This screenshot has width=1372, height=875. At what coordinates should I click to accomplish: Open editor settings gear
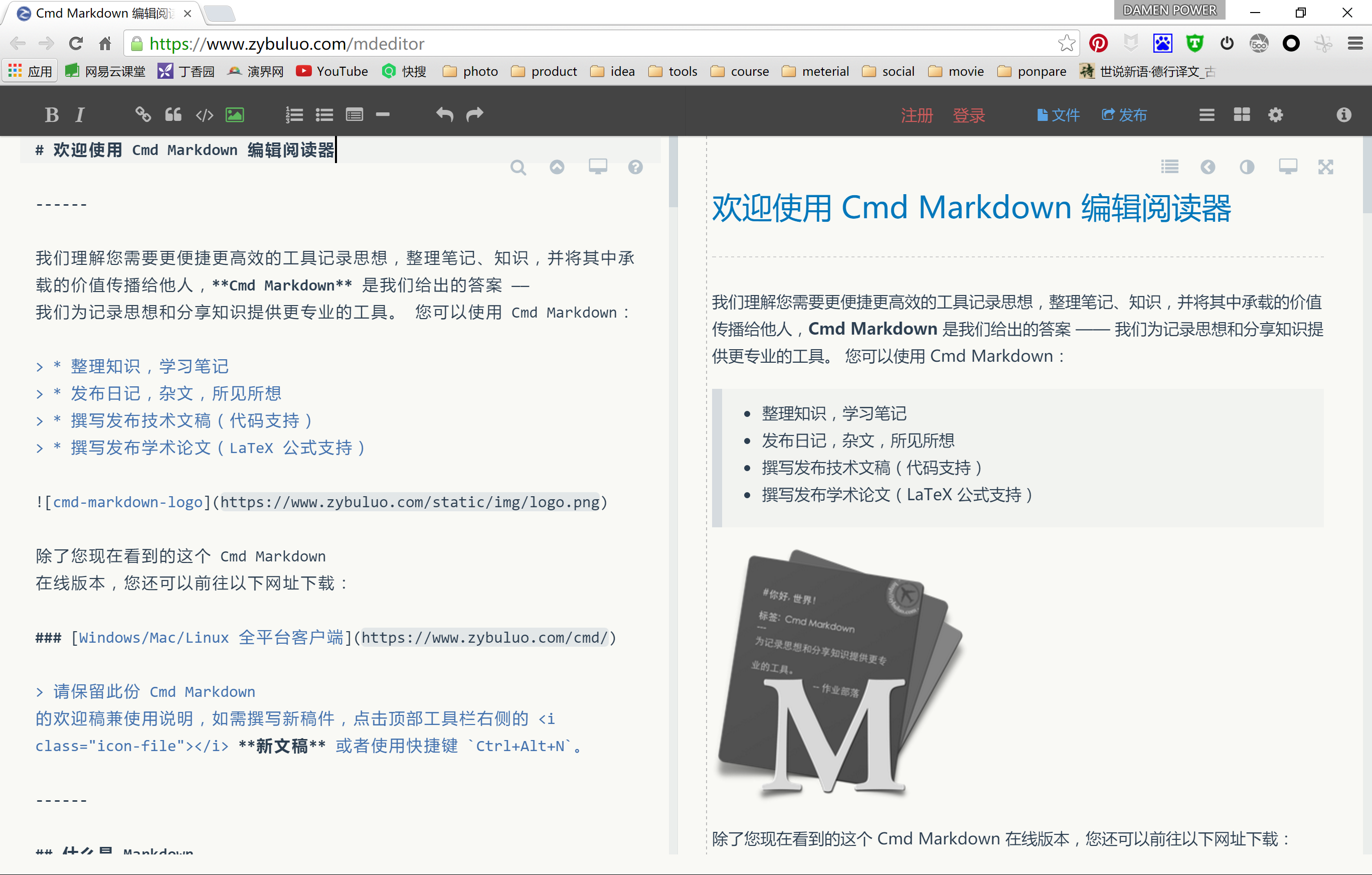pyautogui.click(x=1276, y=114)
